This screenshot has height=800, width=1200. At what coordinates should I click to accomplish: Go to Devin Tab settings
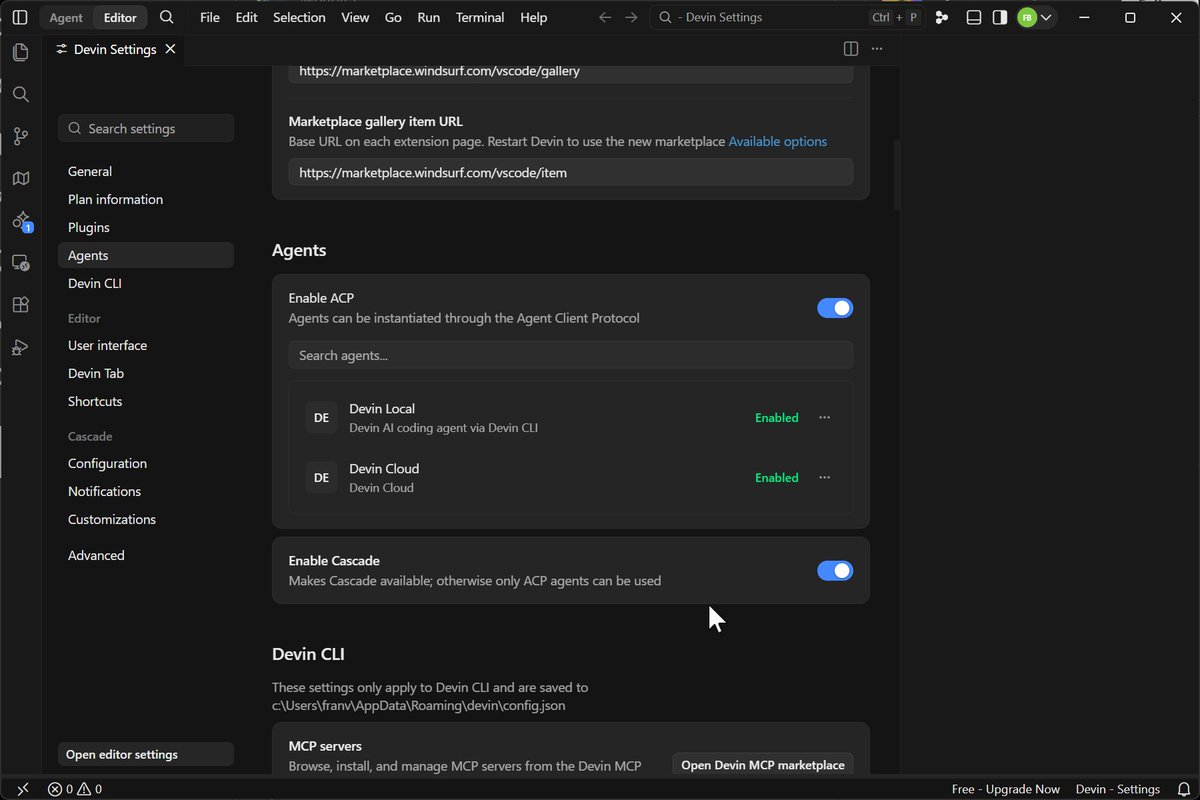pos(146,373)
